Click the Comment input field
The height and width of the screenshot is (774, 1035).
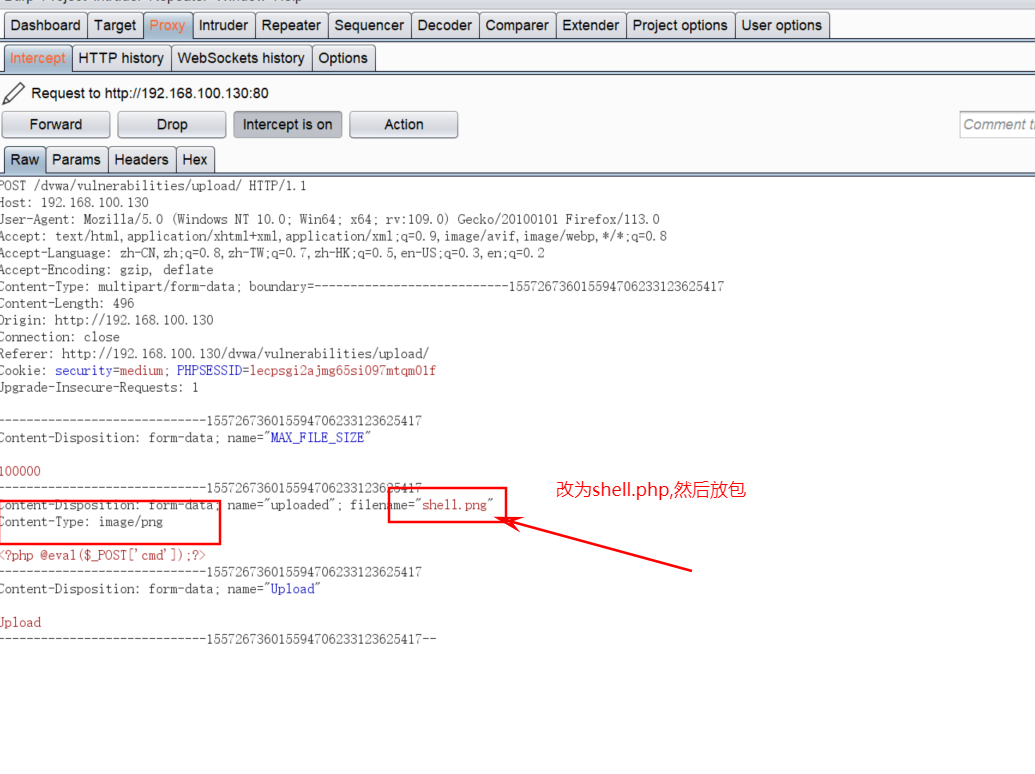(x=997, y=125)
